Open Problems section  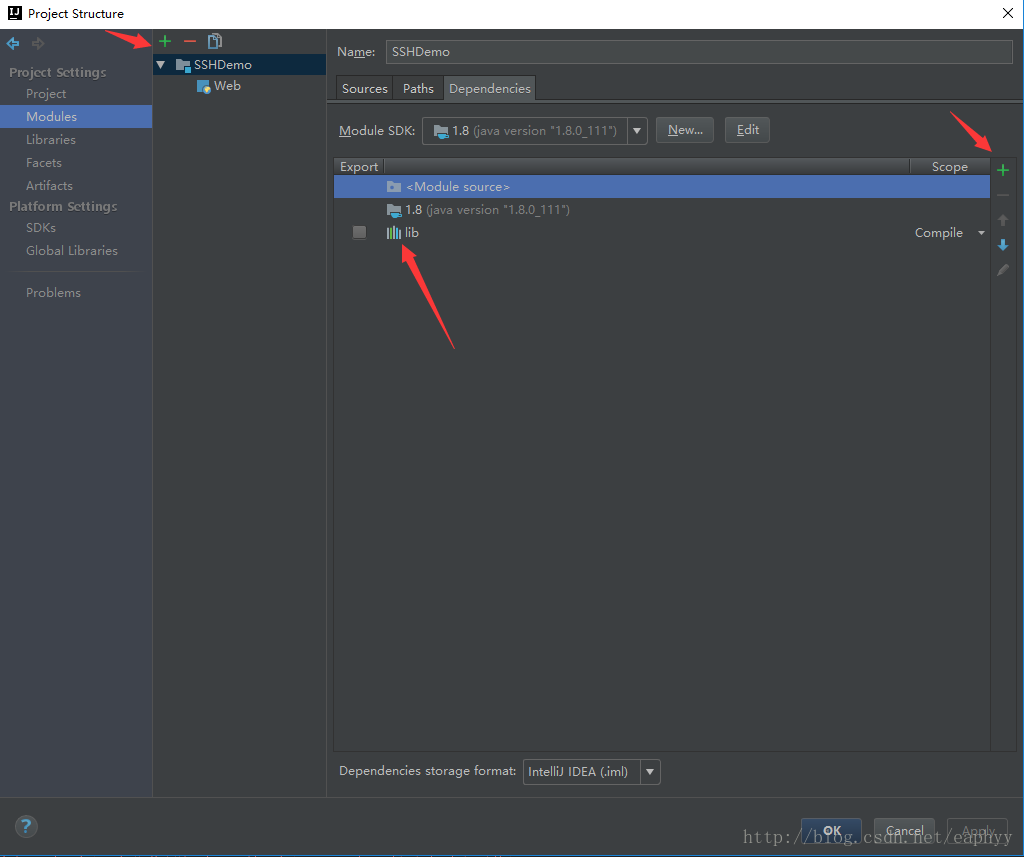tap(54, 293)
